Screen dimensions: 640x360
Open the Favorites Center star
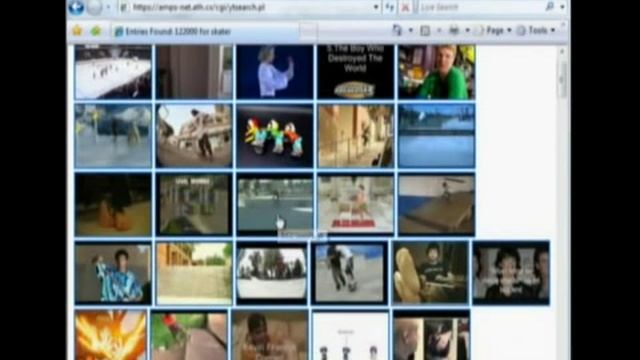click(x=77, y=31)
